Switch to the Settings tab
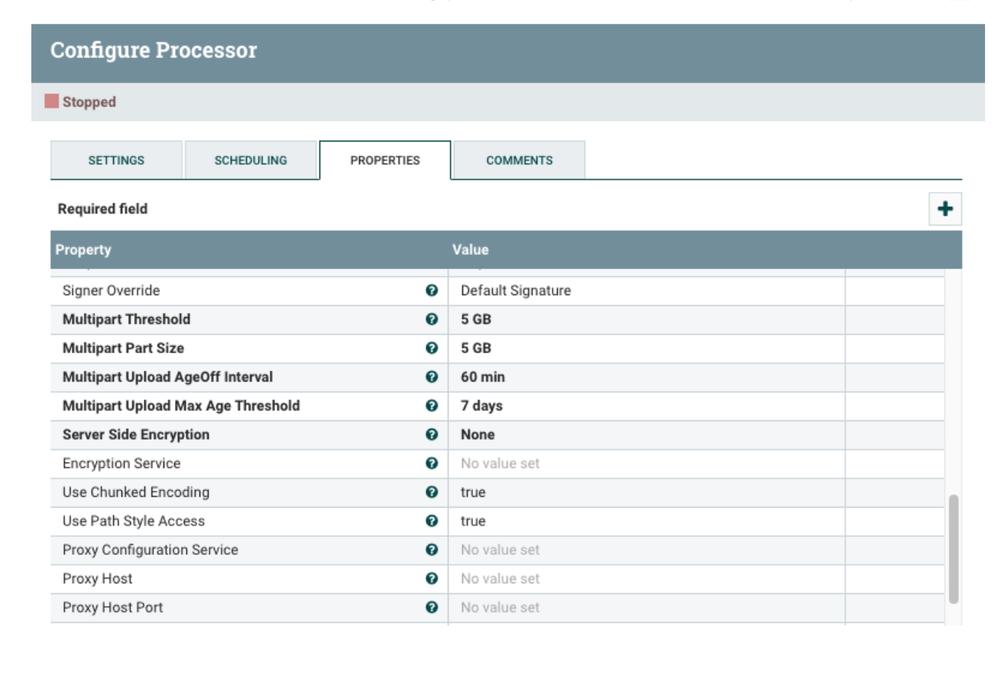The height and width of the screenshot is (685, 998). point(115,160)
